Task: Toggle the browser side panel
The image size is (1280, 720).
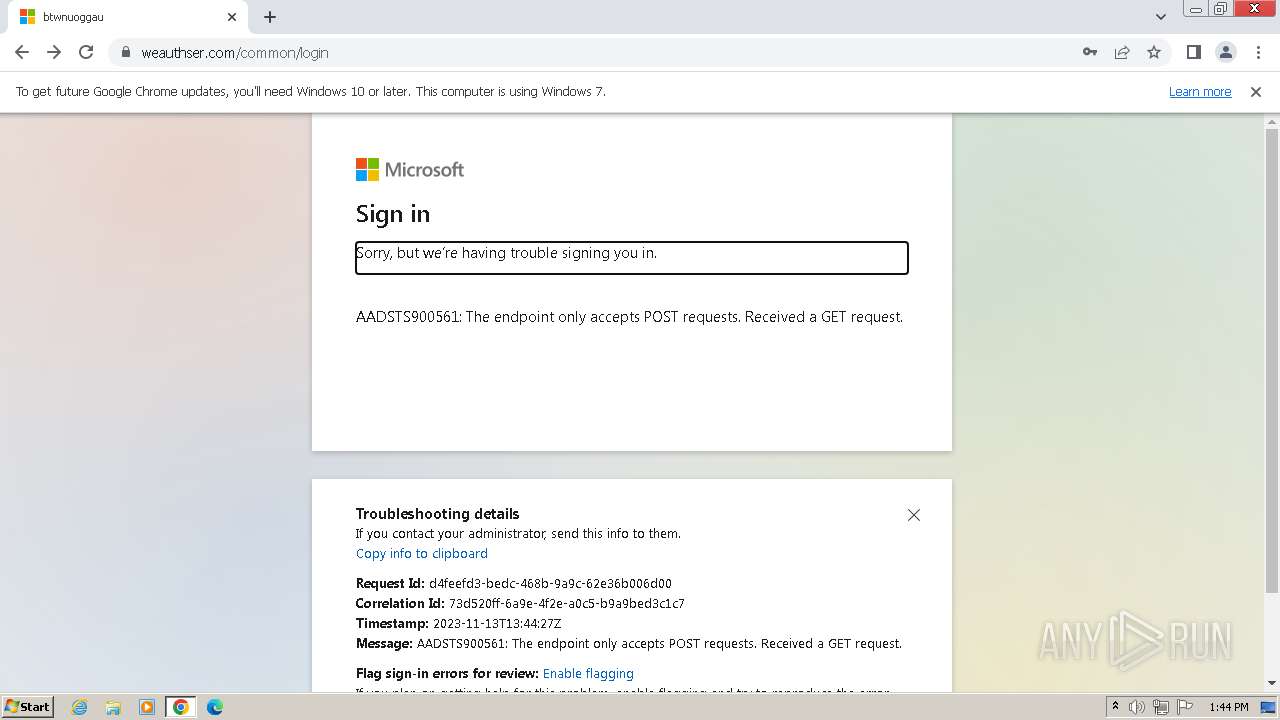Action: coord(1193,52)
